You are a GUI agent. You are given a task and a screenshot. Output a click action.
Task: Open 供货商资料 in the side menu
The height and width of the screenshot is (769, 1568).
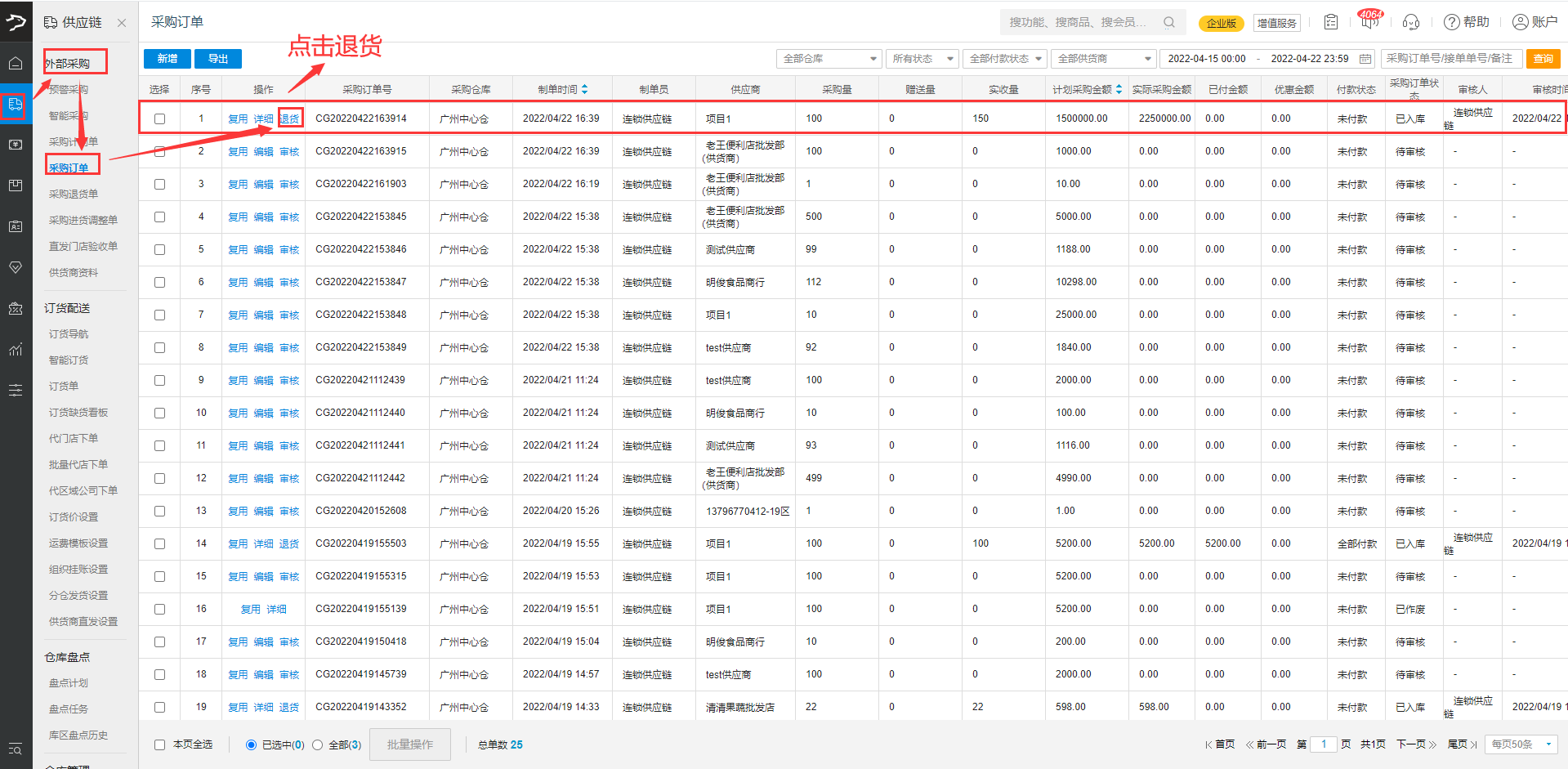[x=74, y=272]
